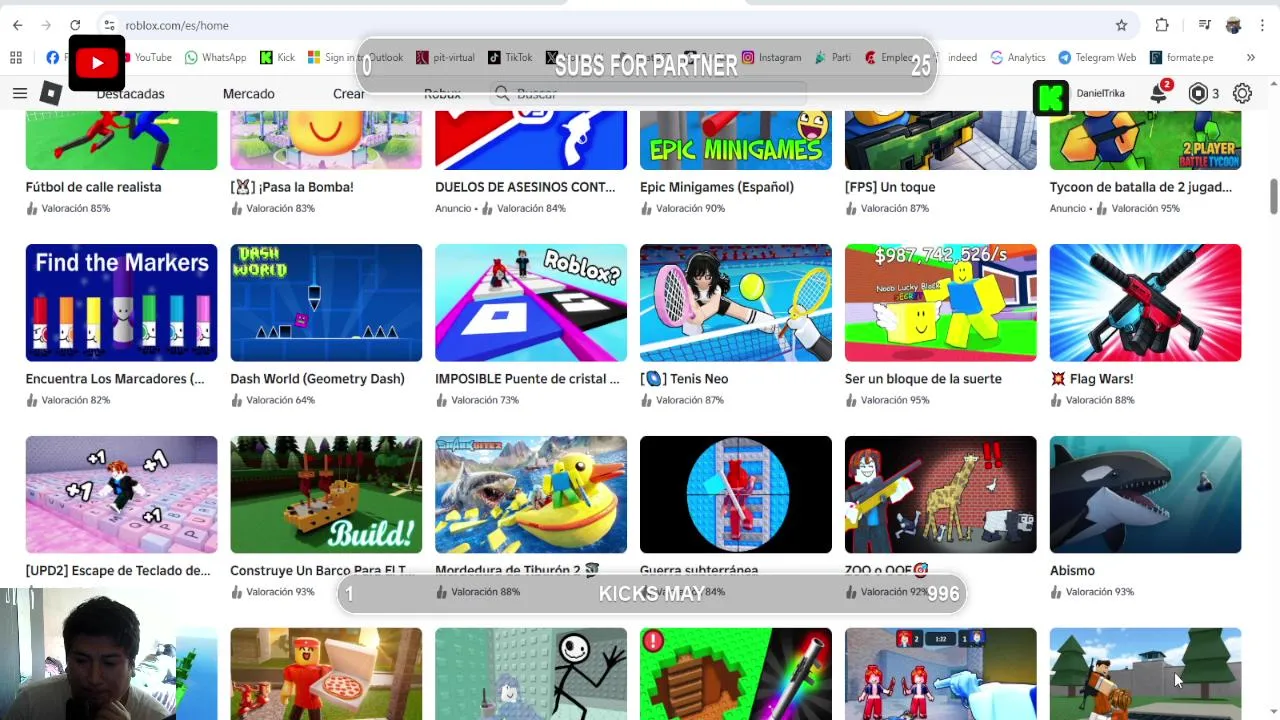The width and height of the screenshot is (1280, 720).
Task: Open Roblox notifications bell
Action: (x=1158, y=93)
